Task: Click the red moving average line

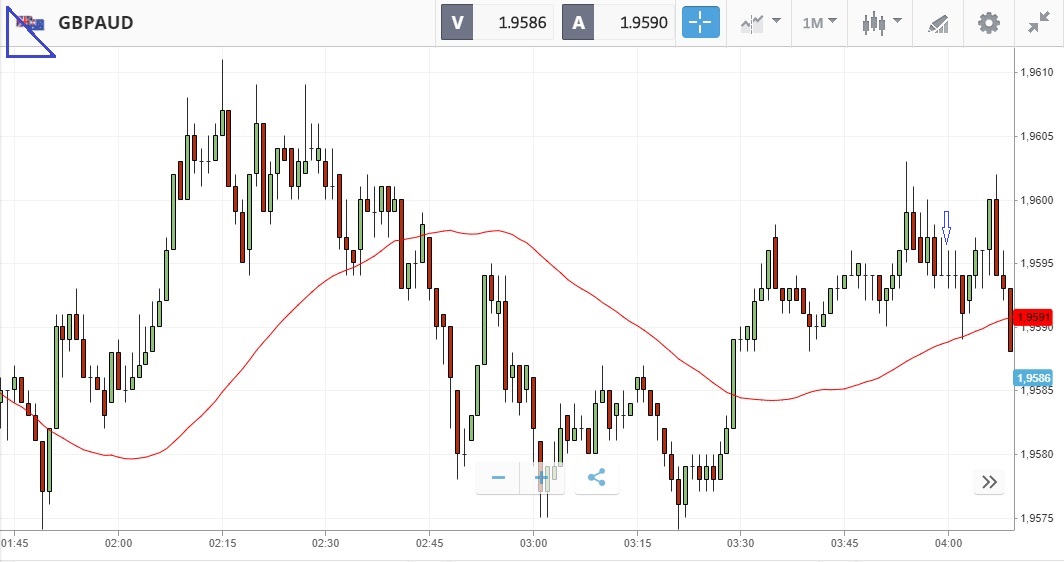Action: (300, 299)
